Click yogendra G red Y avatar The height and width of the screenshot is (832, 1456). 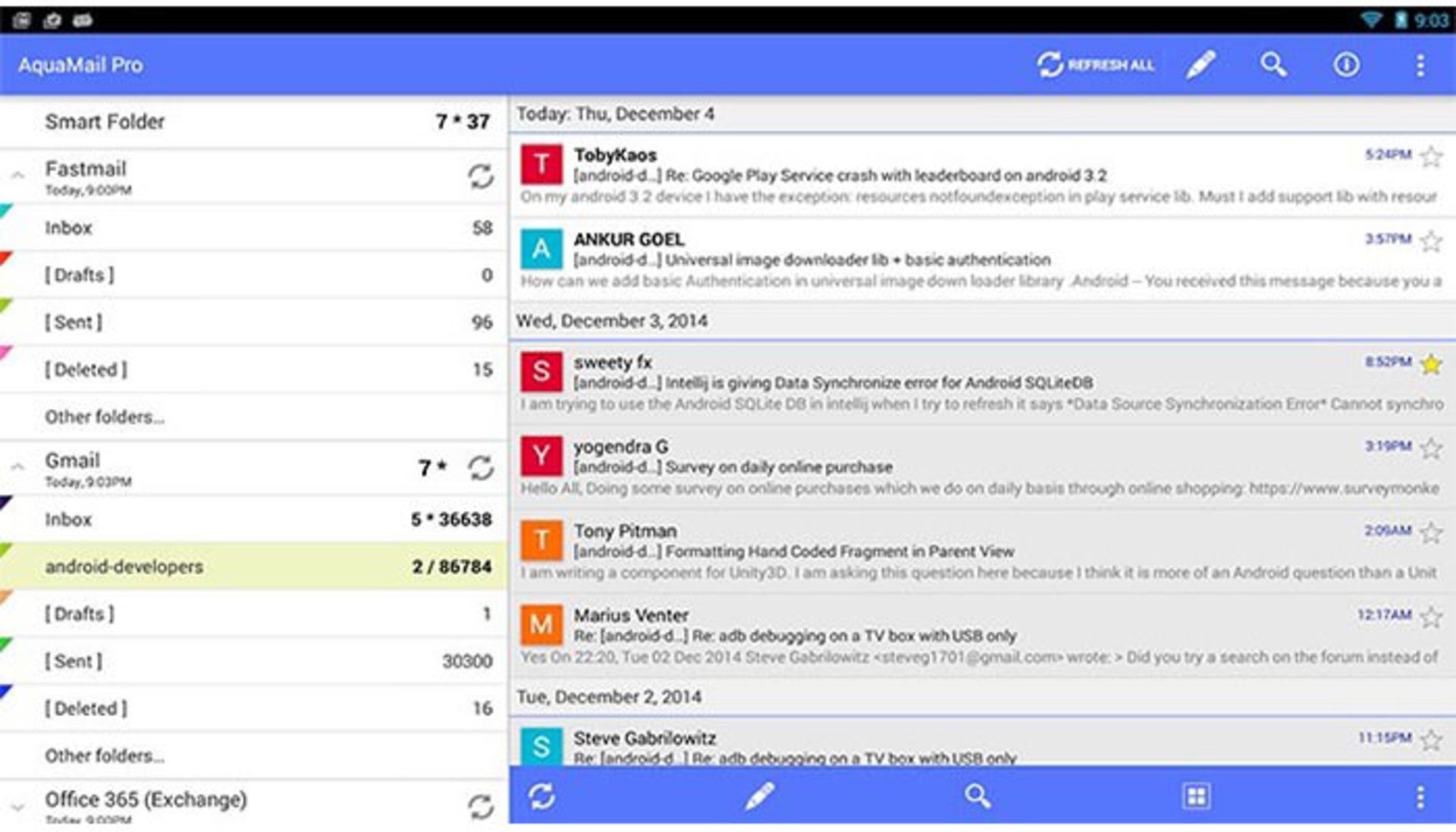point(541,456)
